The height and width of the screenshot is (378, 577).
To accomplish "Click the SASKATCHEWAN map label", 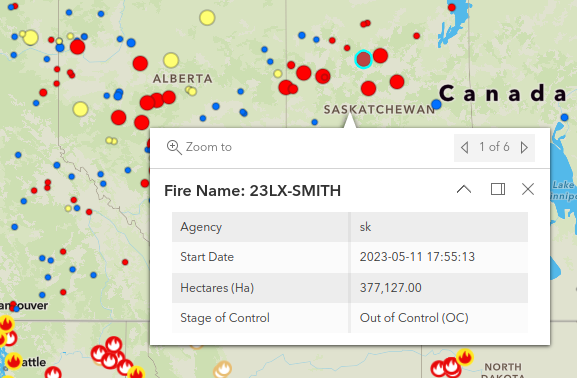I will (x=379, y=109).
